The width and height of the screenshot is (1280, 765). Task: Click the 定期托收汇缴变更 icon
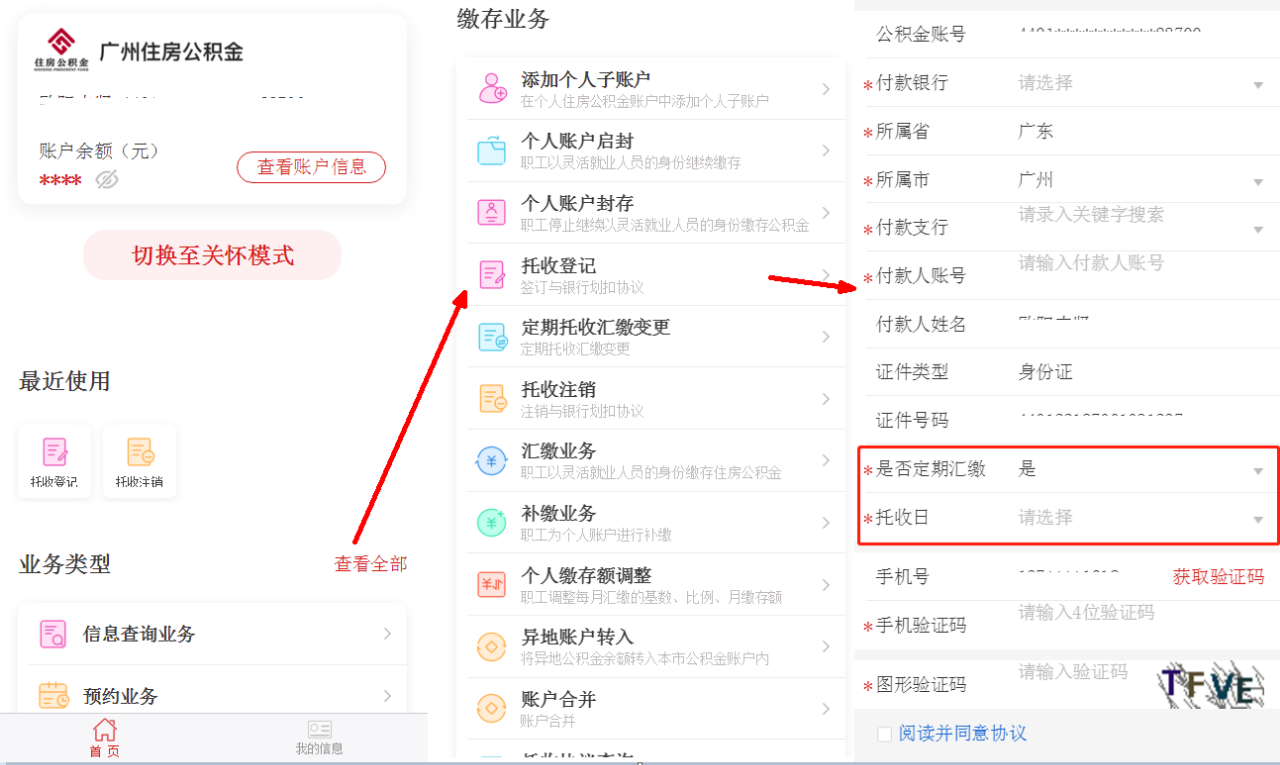(x=492, y=336)
